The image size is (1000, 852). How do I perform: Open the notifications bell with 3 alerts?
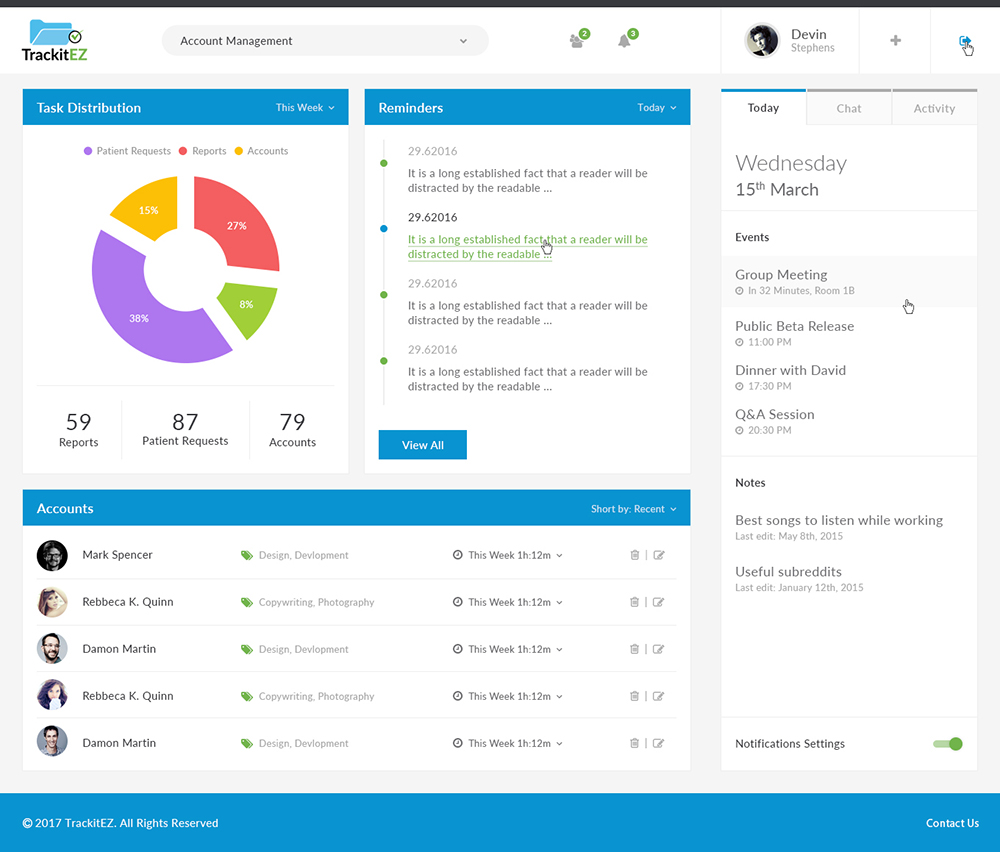coord(625,40)
